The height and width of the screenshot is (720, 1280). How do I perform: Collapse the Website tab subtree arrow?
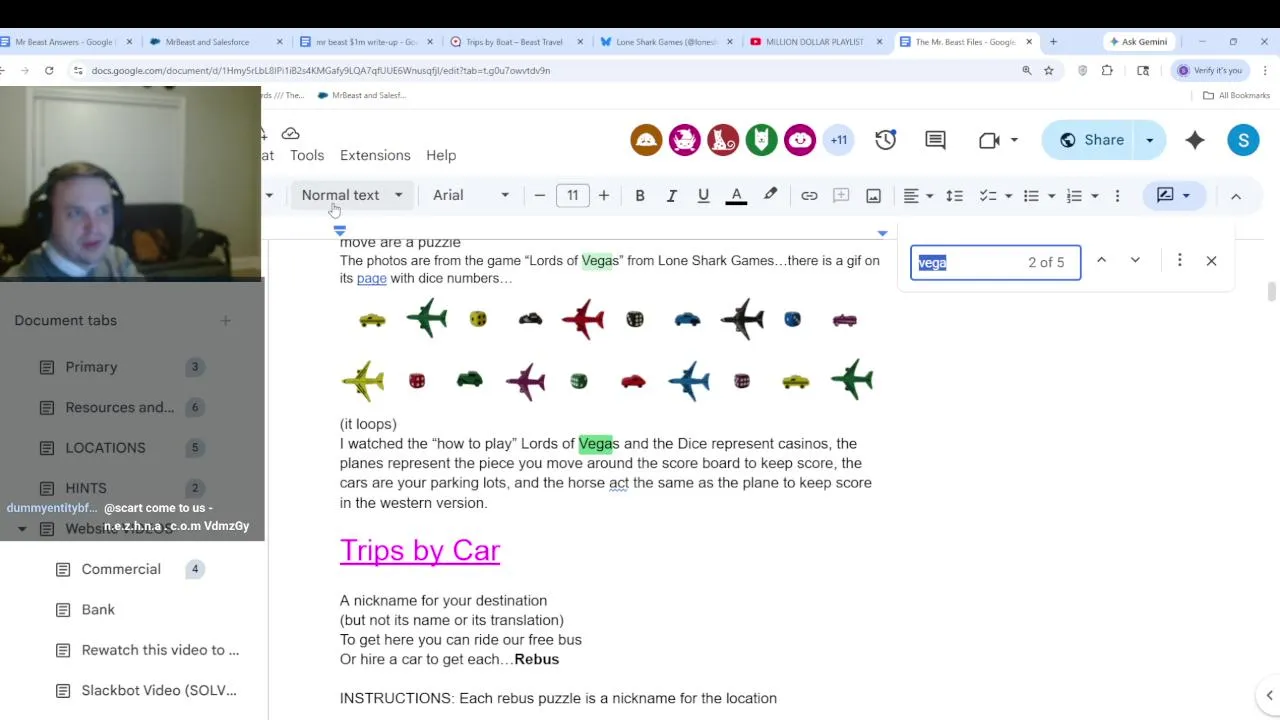coord(22,529)
